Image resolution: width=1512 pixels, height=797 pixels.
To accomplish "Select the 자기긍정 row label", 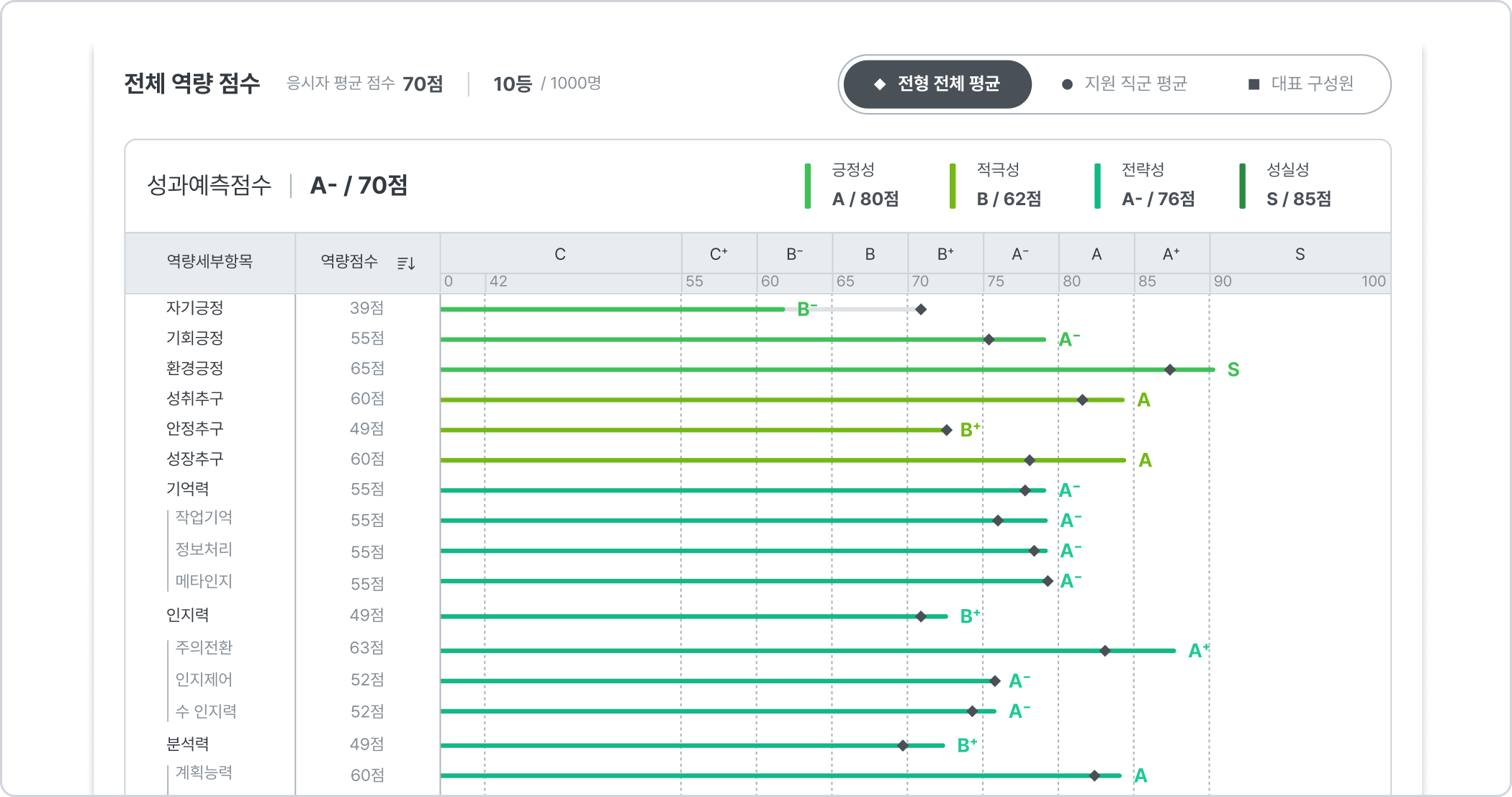I will click(195, 308).
